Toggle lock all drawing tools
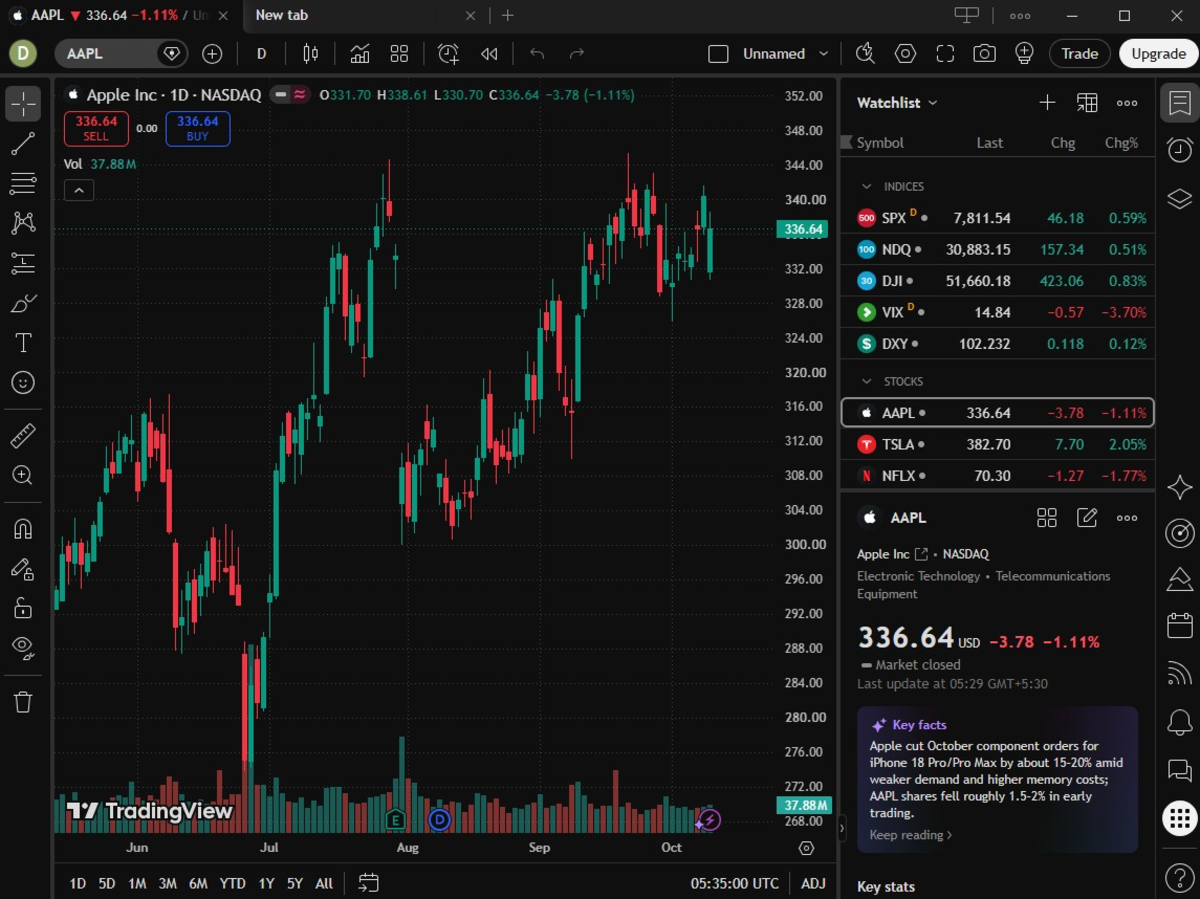This screenshot has height=899, width=1200. click(x=23, y=608)
